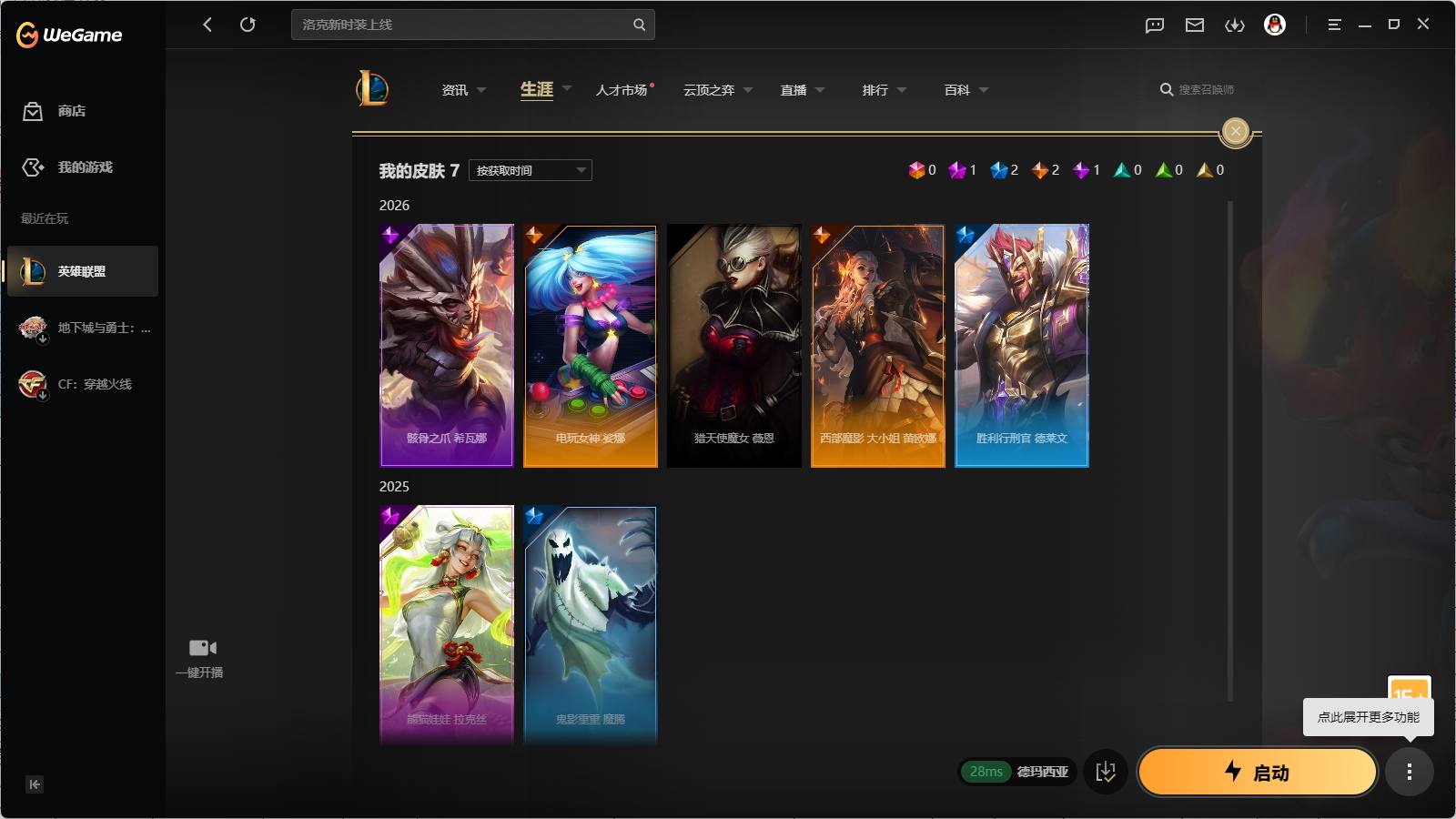The image size is (1456, 819).
Task: Open 我的游戏 in the sidebar
Action: click(67, 167)
